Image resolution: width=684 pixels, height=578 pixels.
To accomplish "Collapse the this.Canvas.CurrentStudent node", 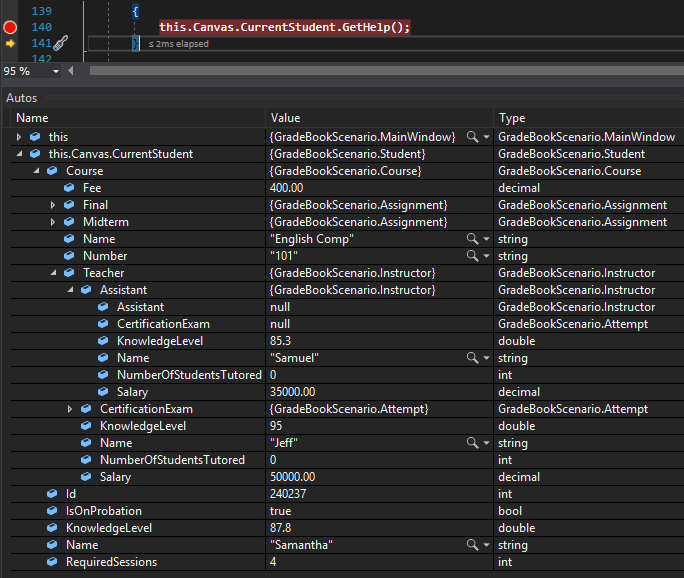I will click(x=19, y=154).
